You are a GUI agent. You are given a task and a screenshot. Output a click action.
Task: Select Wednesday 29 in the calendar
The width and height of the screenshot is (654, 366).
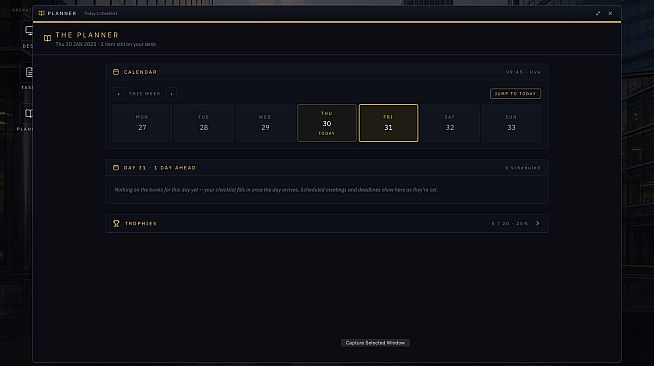(x=265, y=123)
